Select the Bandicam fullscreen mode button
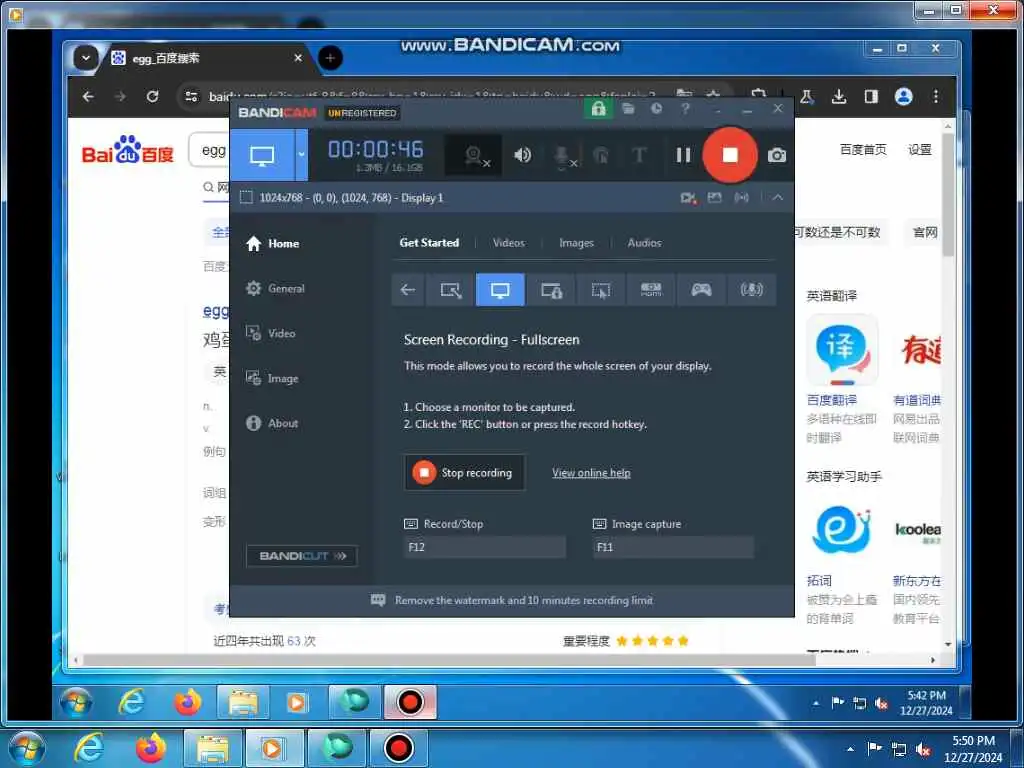Screen dimensions: 1024x768 click(262, 155)
